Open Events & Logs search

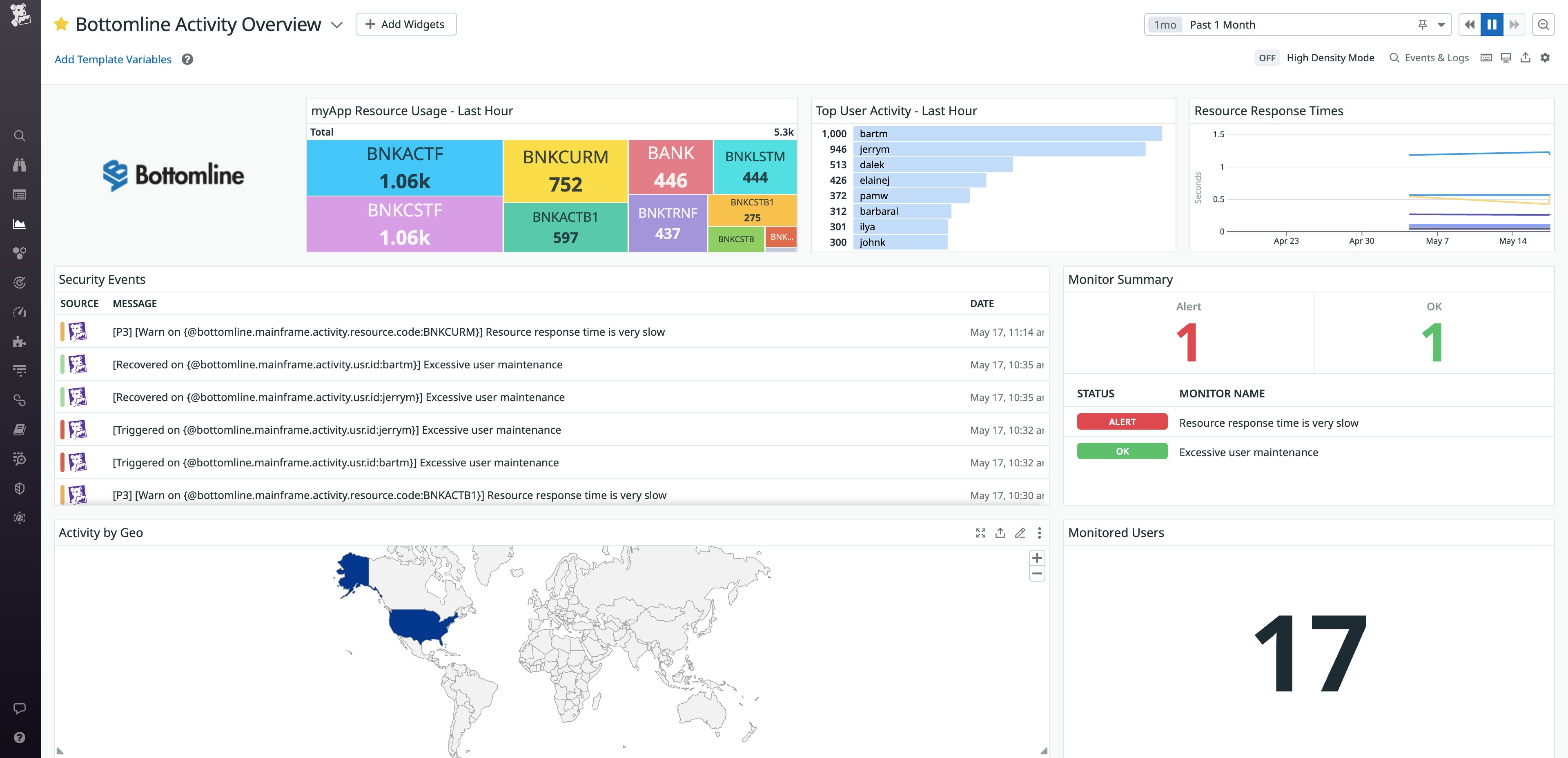point(1429,57)
